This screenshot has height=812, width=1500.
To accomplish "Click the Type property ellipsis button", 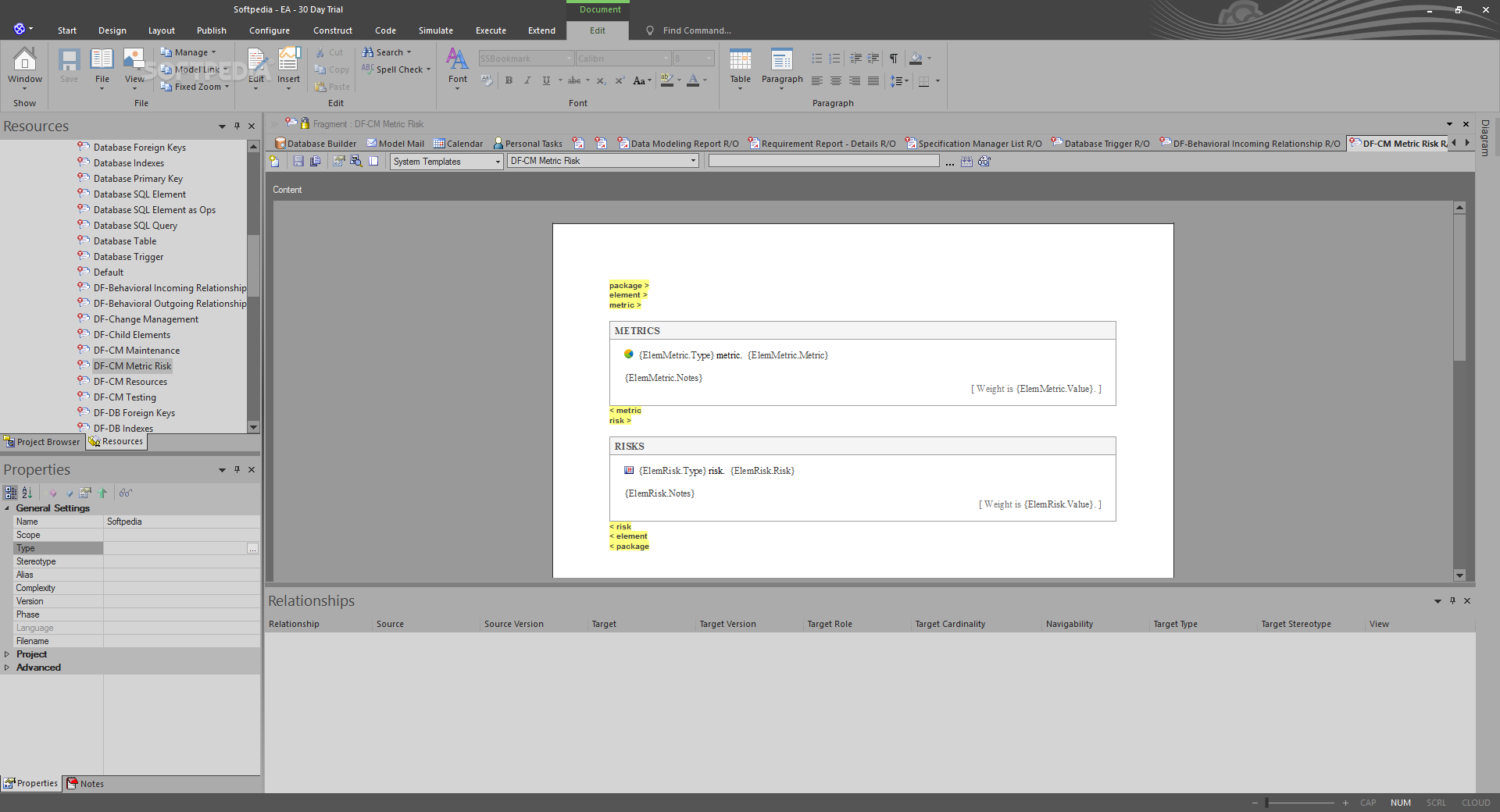I will (x=252, y=549).
